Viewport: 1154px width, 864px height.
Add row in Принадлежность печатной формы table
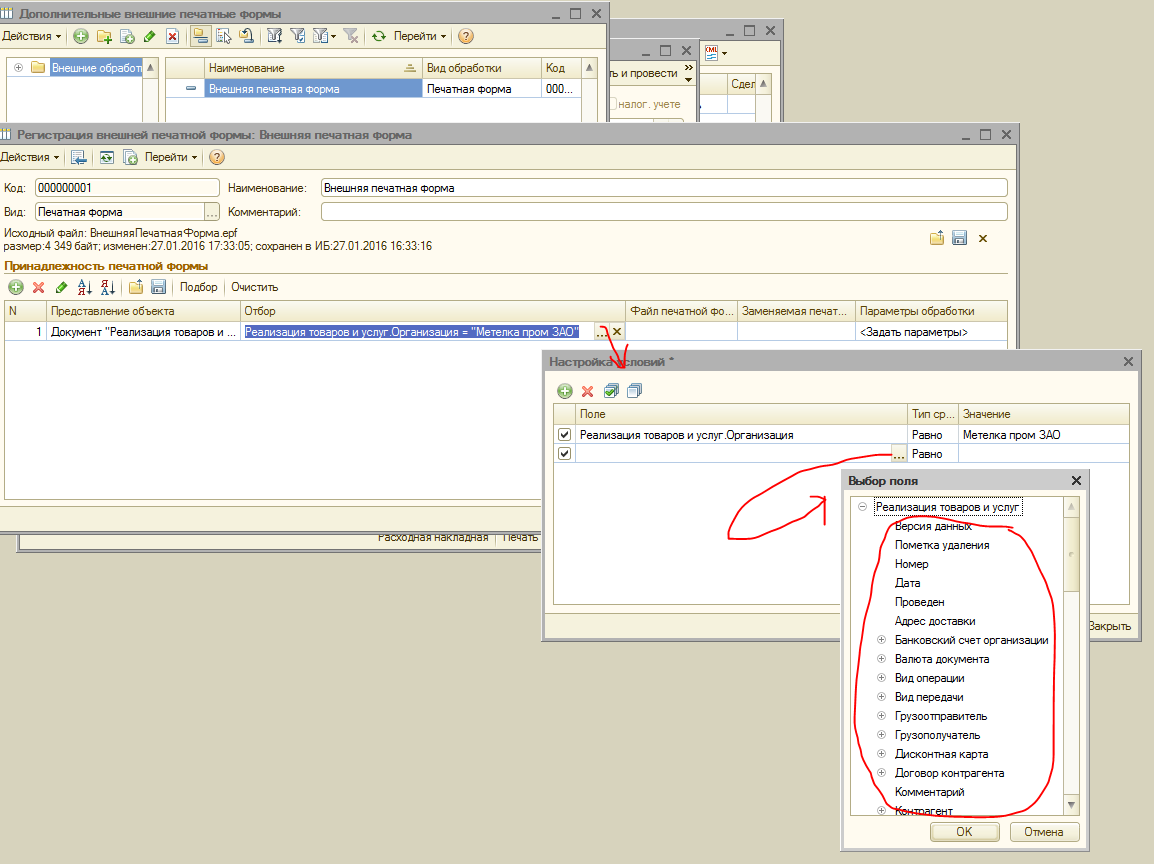[16, 287]
